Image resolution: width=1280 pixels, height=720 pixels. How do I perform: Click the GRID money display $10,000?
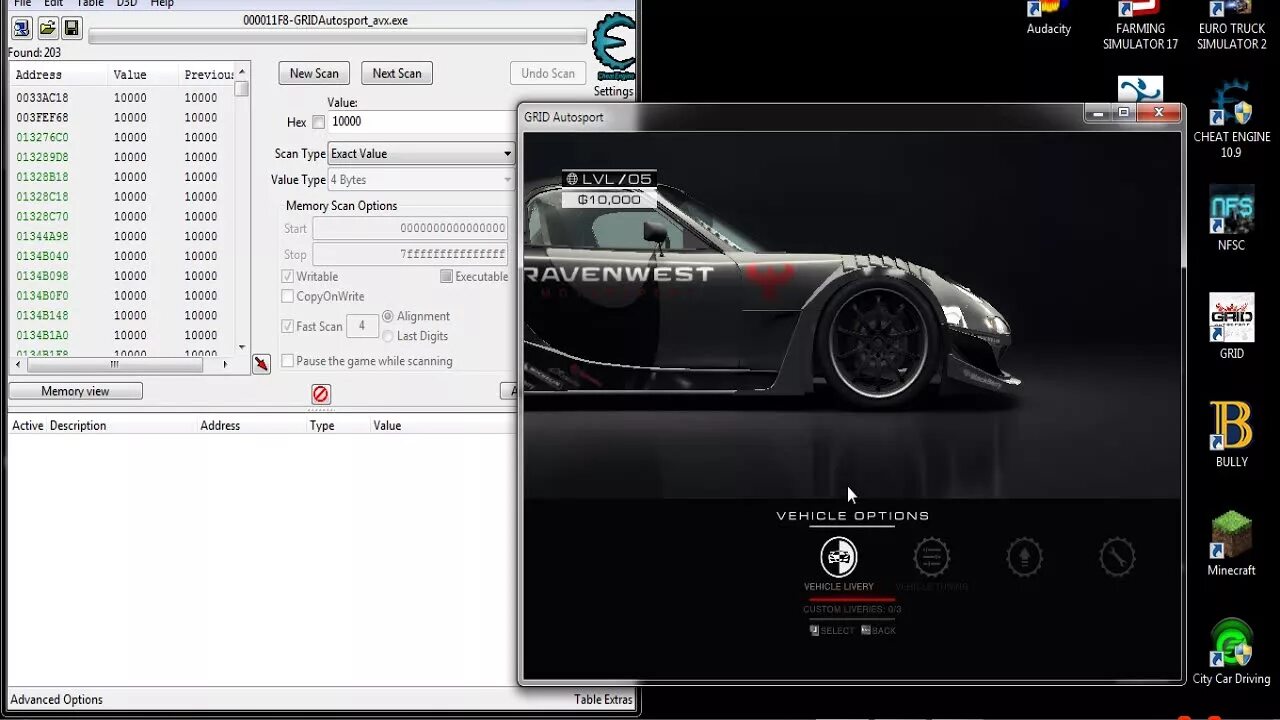(x=609, y=200)
